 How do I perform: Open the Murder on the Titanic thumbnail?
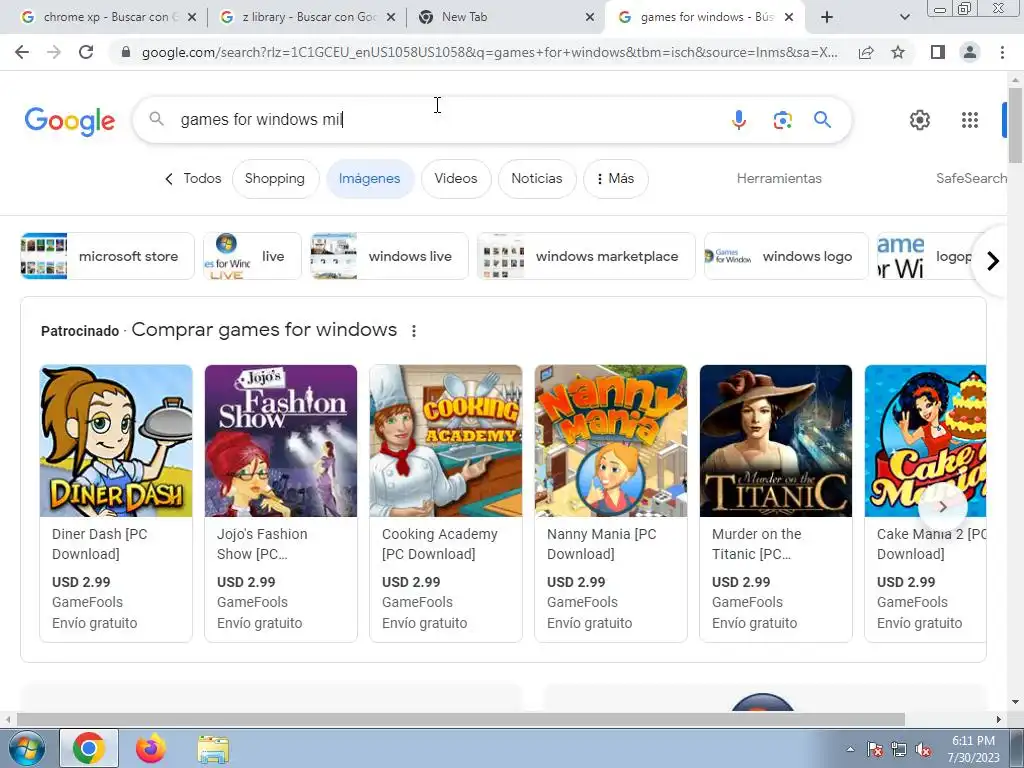point(776,441)
